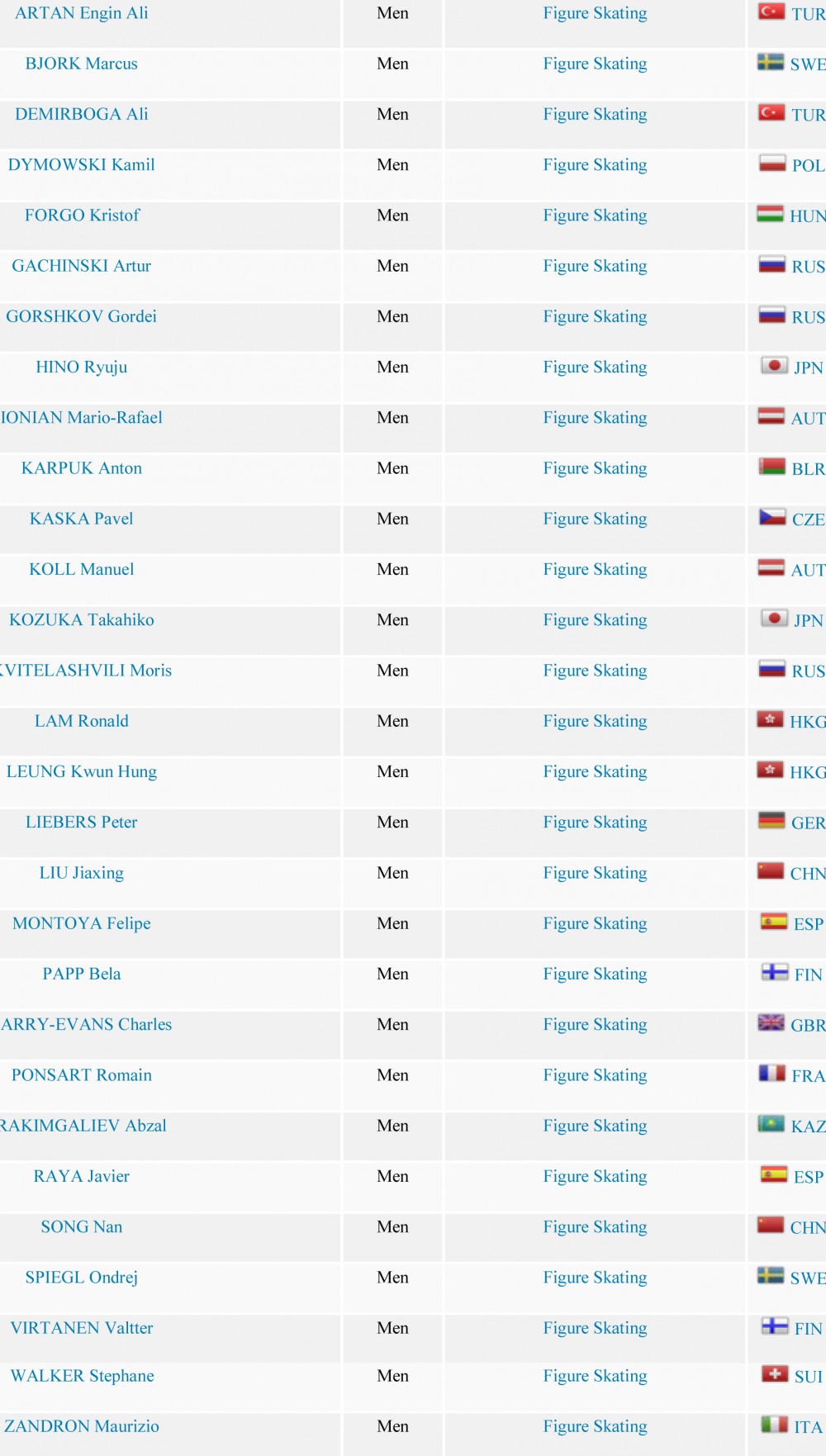
Task: Click the Hungary flag in FORGO Kristof row
Action: point(771,214)
